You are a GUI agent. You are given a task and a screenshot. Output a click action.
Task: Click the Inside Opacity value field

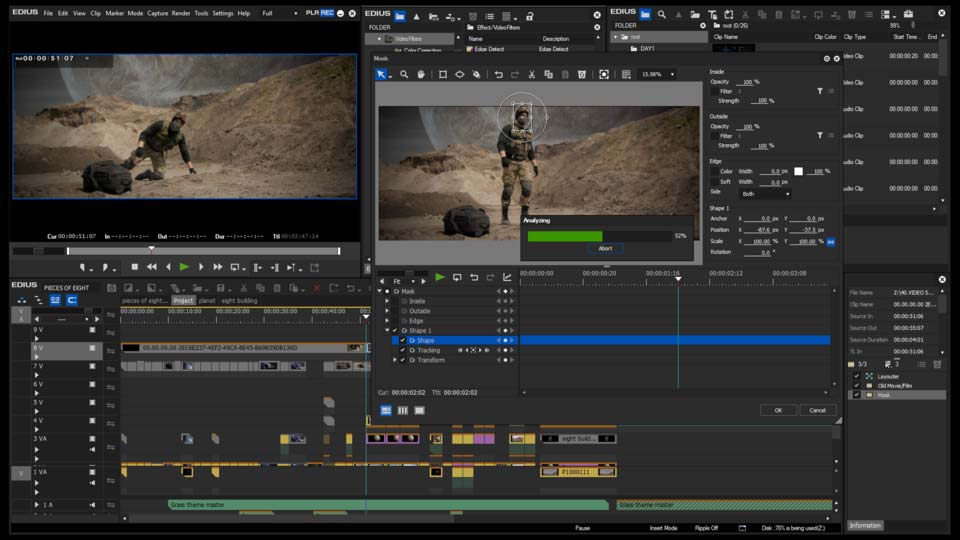[747, 82]
